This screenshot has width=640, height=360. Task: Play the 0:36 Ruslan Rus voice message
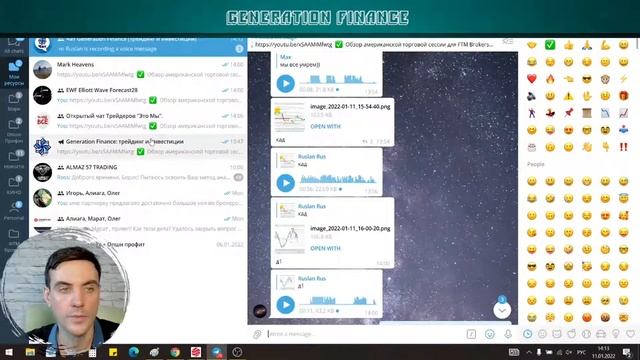(x=285, y=183)
